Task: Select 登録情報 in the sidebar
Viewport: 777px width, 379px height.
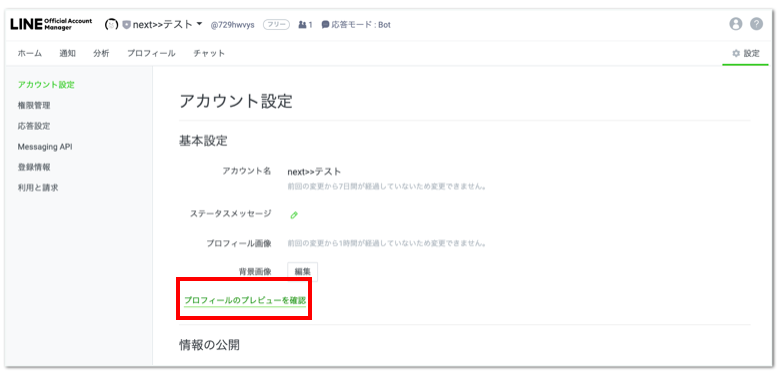Action: pyautogui.click(x=34, y=167)
